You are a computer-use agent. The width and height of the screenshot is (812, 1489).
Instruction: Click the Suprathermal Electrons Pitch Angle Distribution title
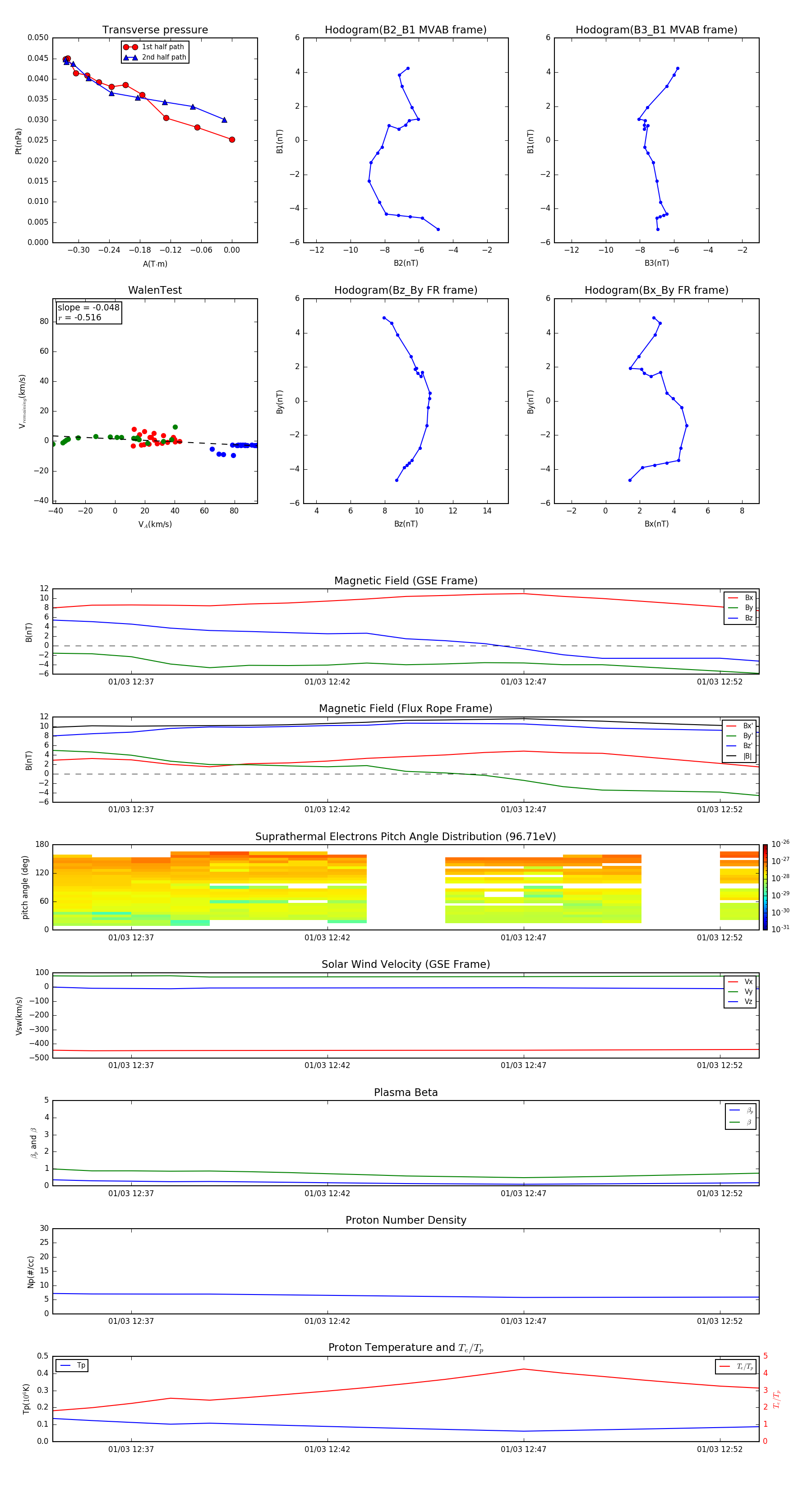pos(406,837)
